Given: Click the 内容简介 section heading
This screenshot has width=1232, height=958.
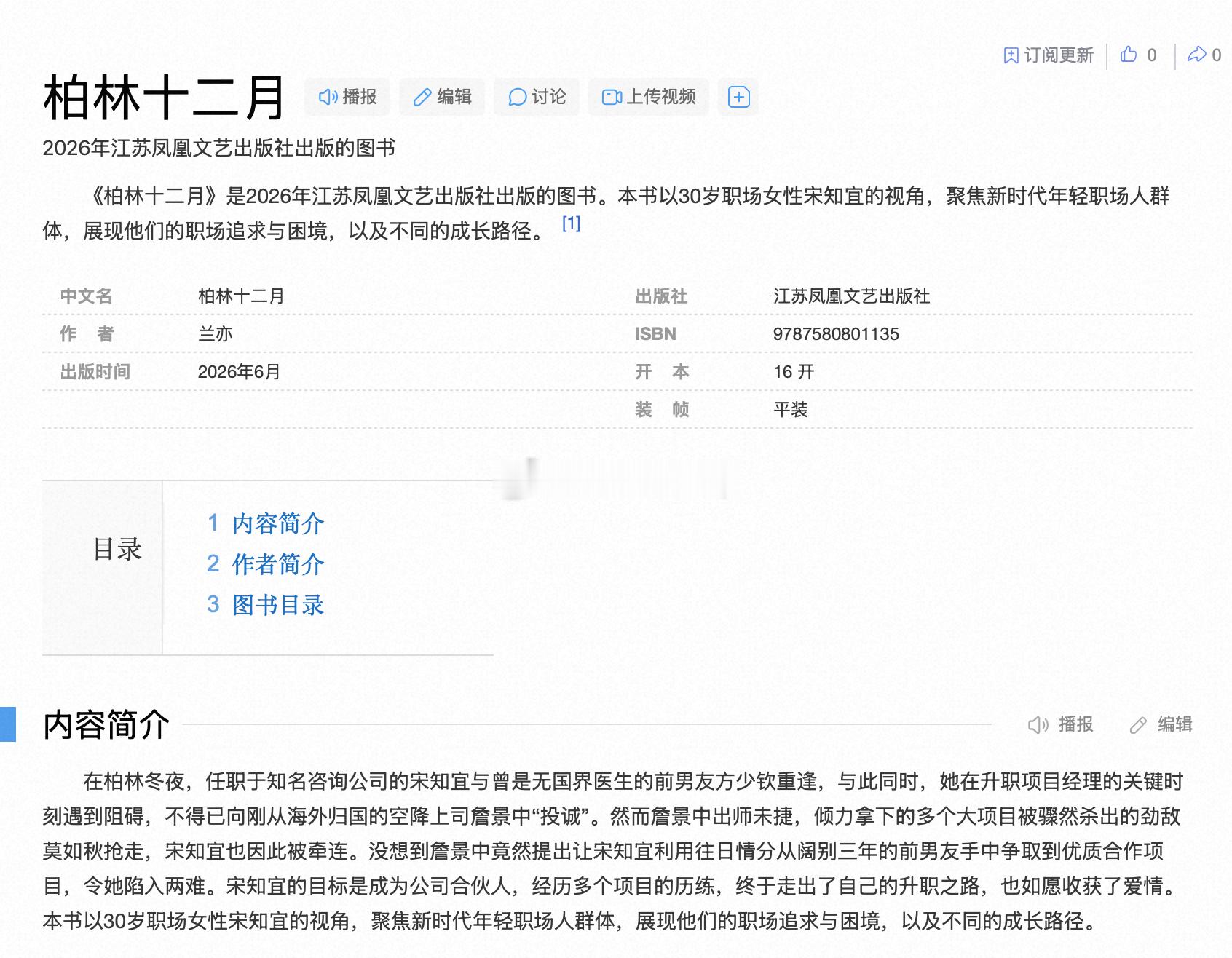Looking at the screenshot, I should click(x=106, y=725).
